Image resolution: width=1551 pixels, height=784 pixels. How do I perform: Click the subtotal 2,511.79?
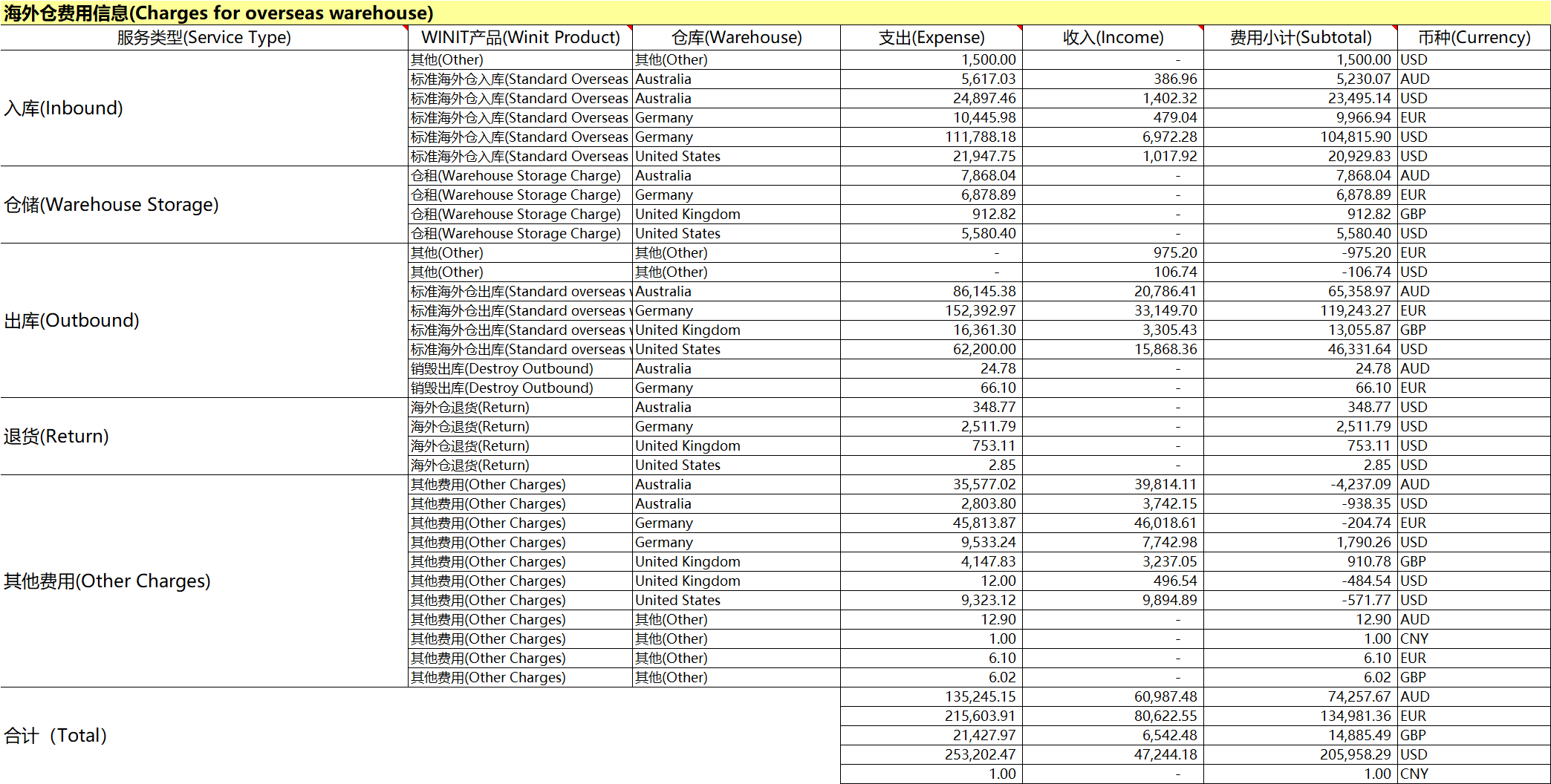(1301, 426)
